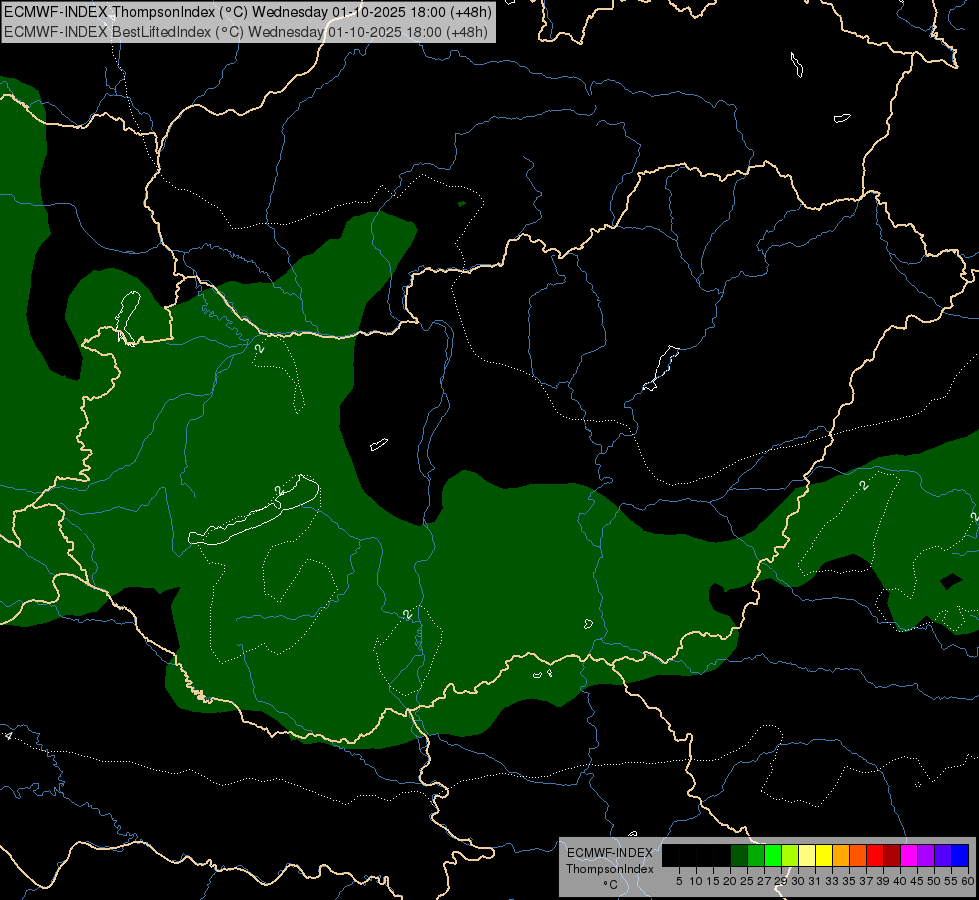Click the ECMWF-INDEX text inside the legend box
This screenshot has width=979, height=900.
(609, 853)
